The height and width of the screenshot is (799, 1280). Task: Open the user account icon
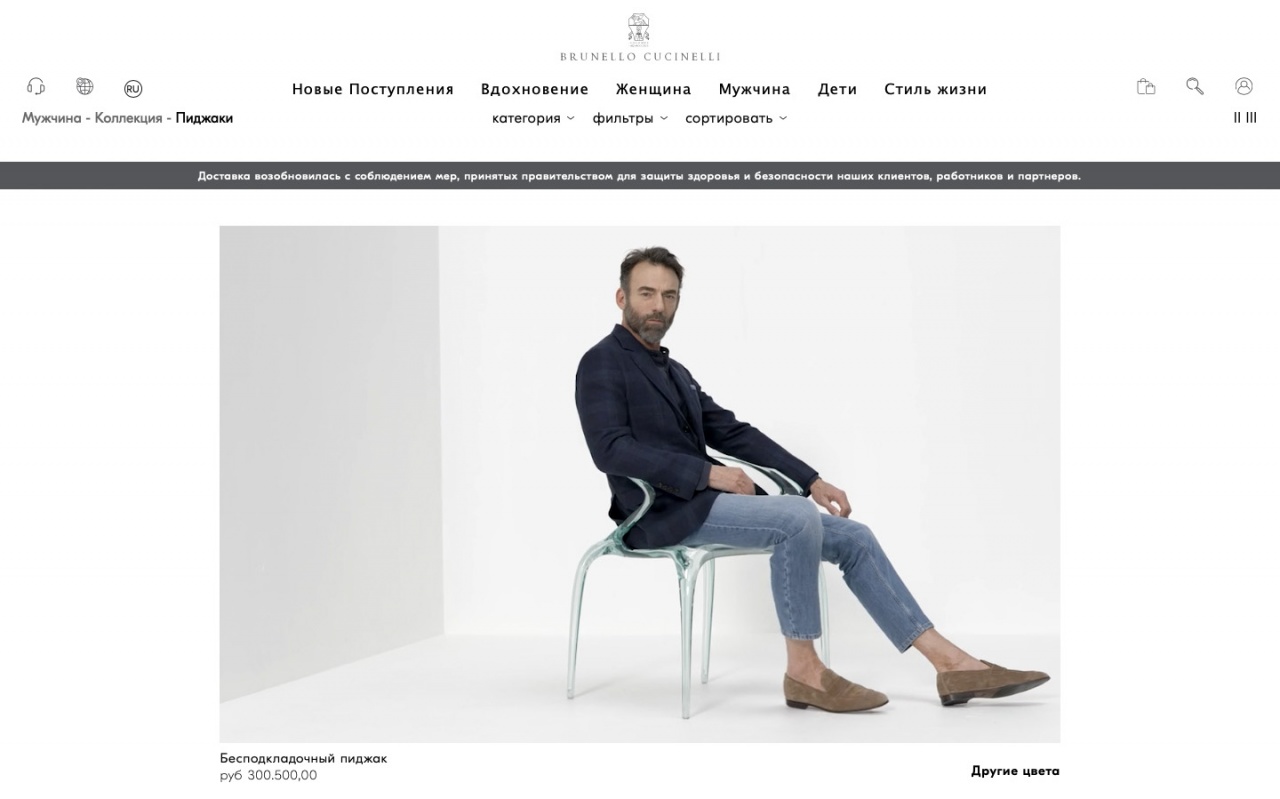point(1244,87)
